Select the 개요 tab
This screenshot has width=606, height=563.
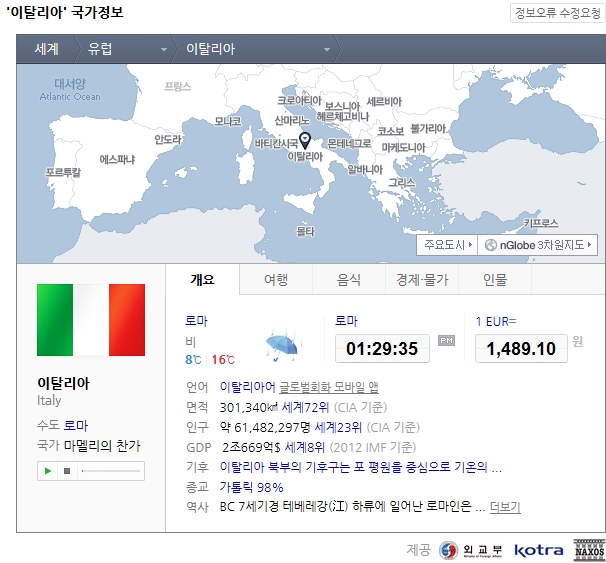203,279
